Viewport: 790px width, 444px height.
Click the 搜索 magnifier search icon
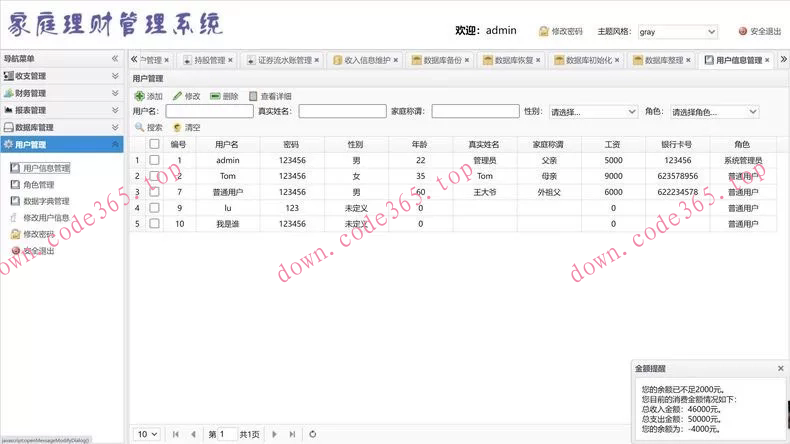pyautogui.click(x=140, y=128)
